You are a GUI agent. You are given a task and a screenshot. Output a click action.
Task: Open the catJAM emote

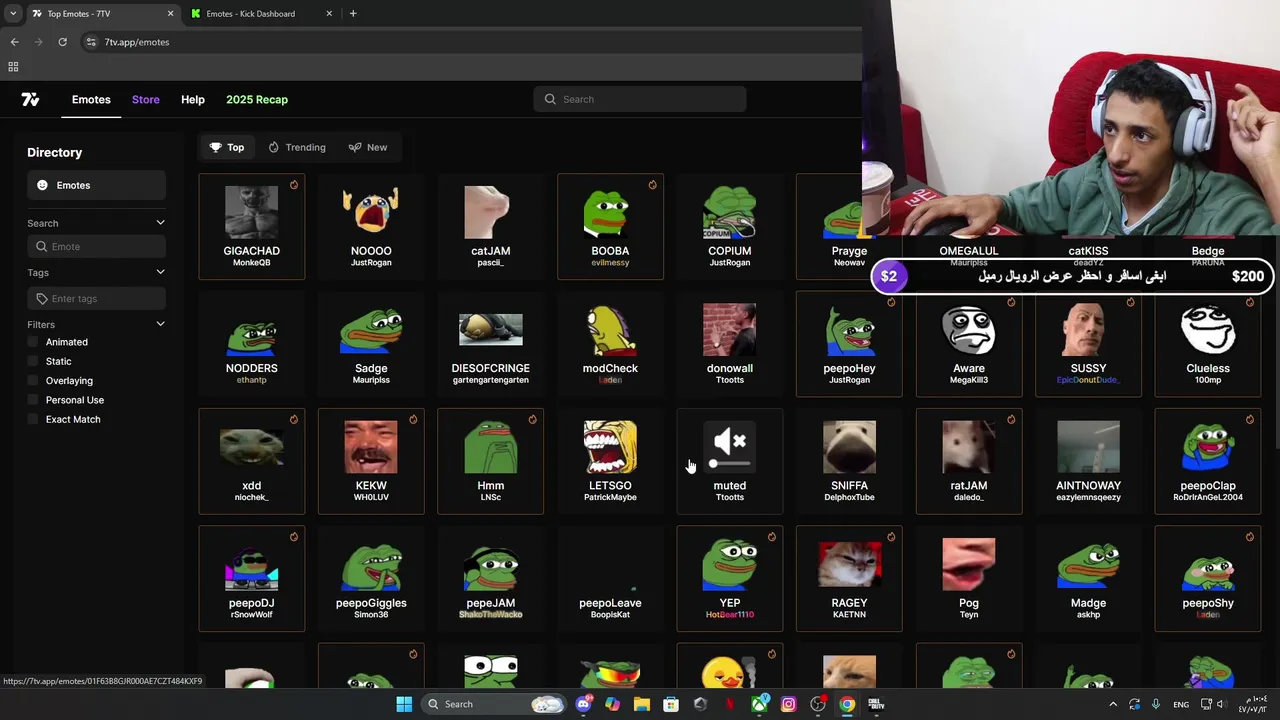point(491,226)
